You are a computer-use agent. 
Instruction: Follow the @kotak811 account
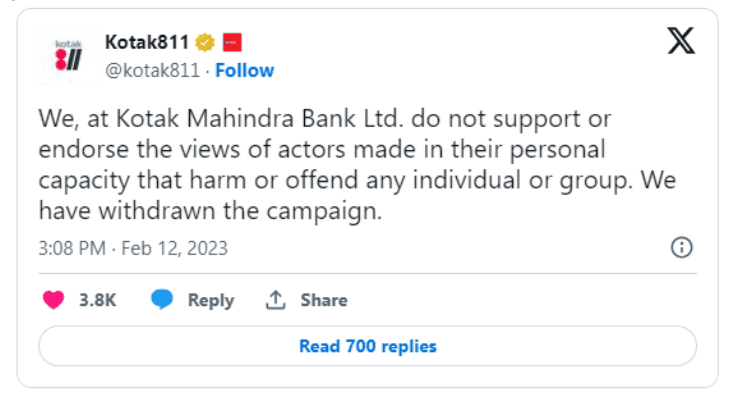point(244,70)
